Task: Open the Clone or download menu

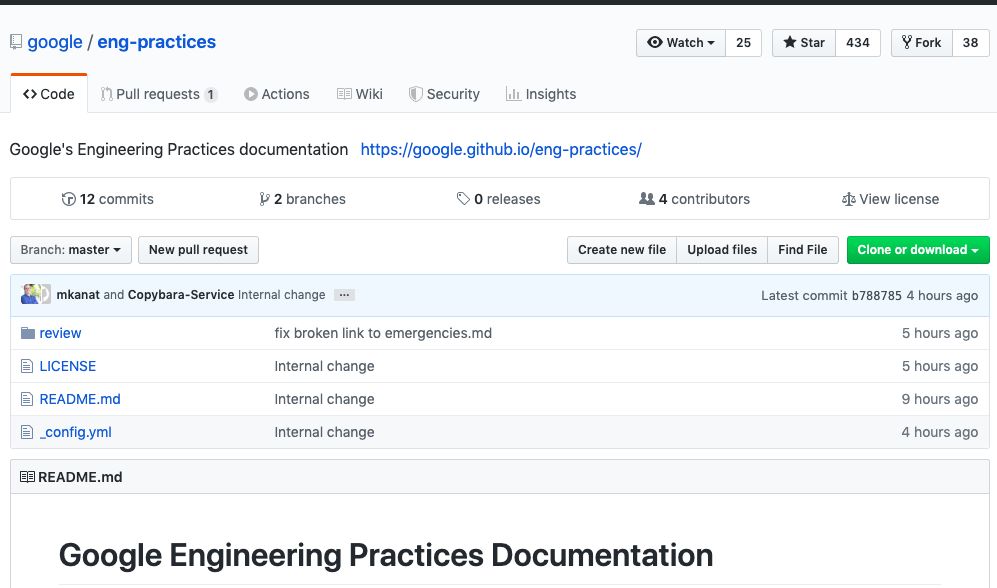Action: click(917, 250)
